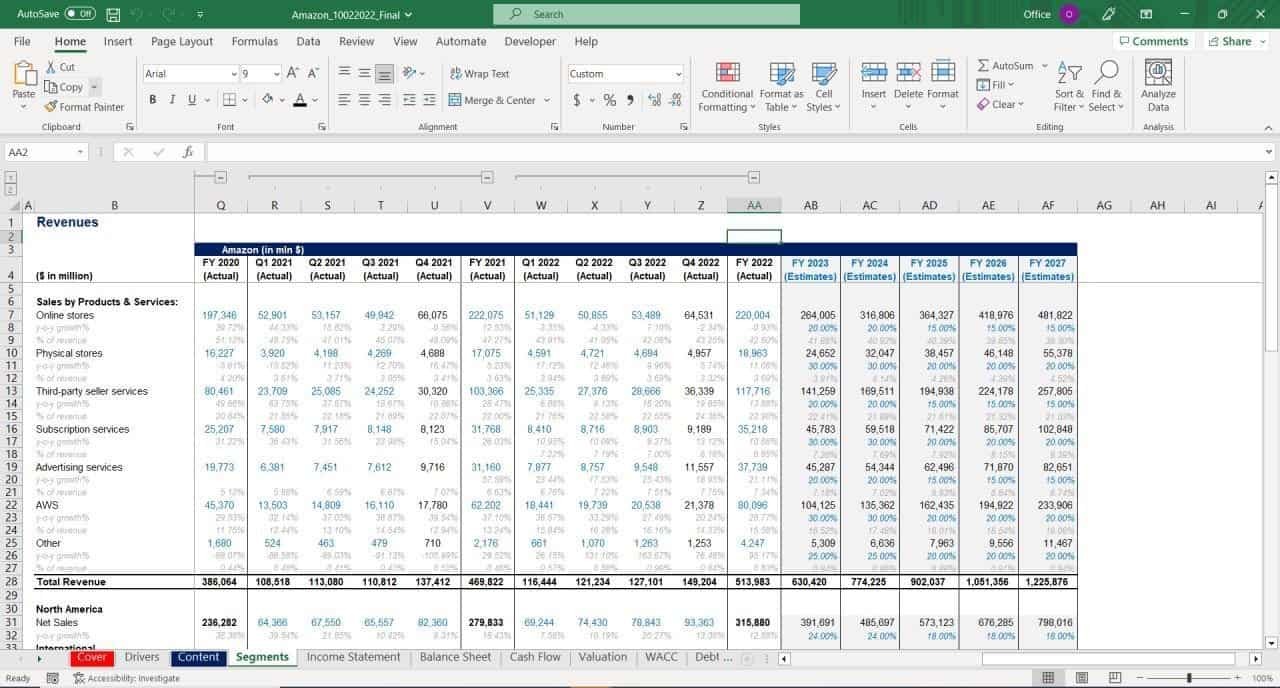Select column AB header
This screenshot has width=1280, height=688.
tap(811, 205)
